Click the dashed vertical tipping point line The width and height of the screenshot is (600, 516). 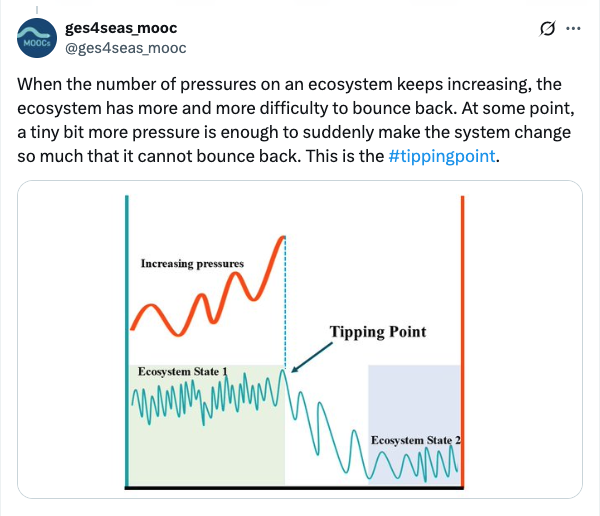(x=286, y=300)
